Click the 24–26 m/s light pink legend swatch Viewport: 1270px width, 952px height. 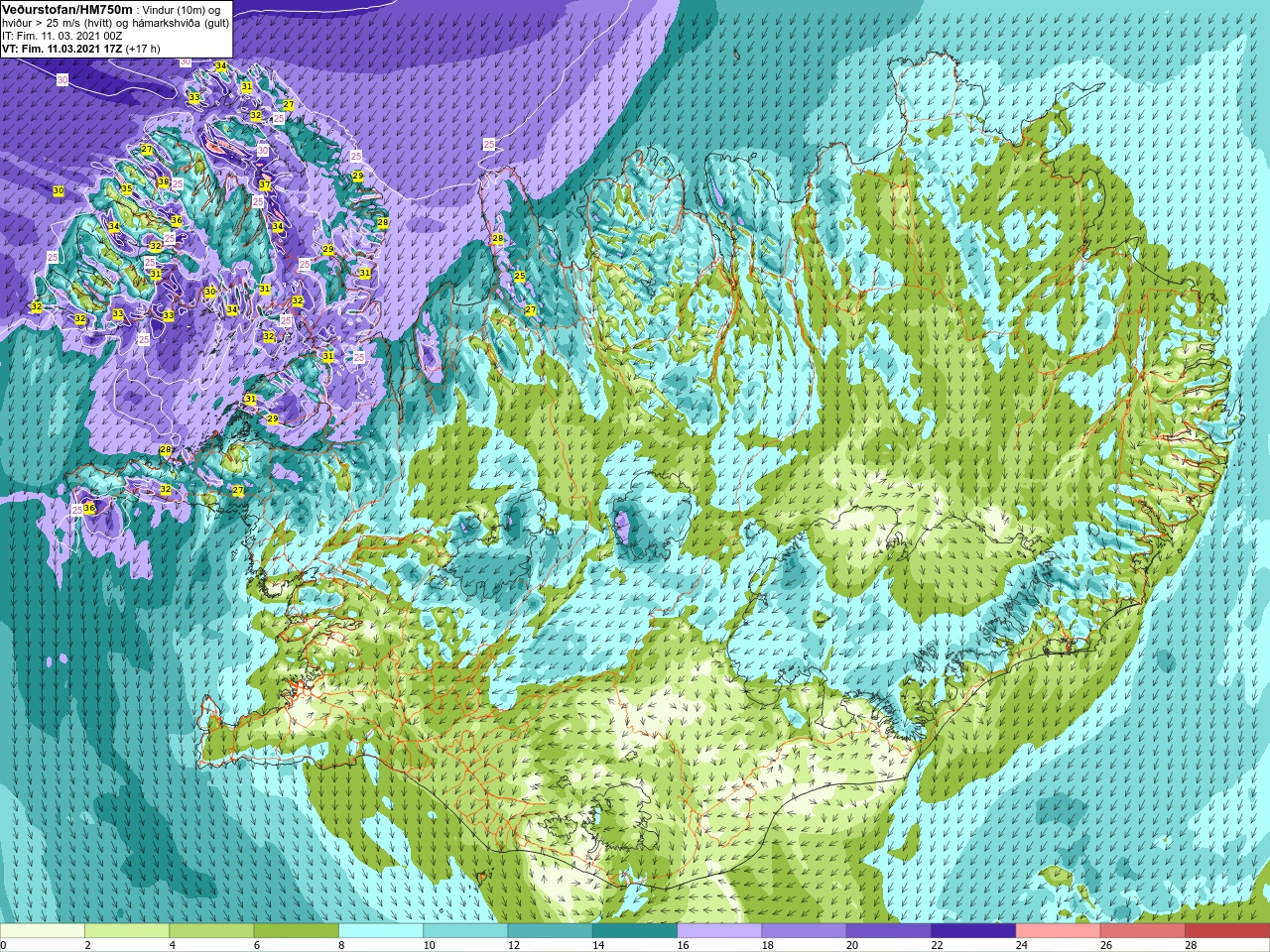coord(1059,931)
